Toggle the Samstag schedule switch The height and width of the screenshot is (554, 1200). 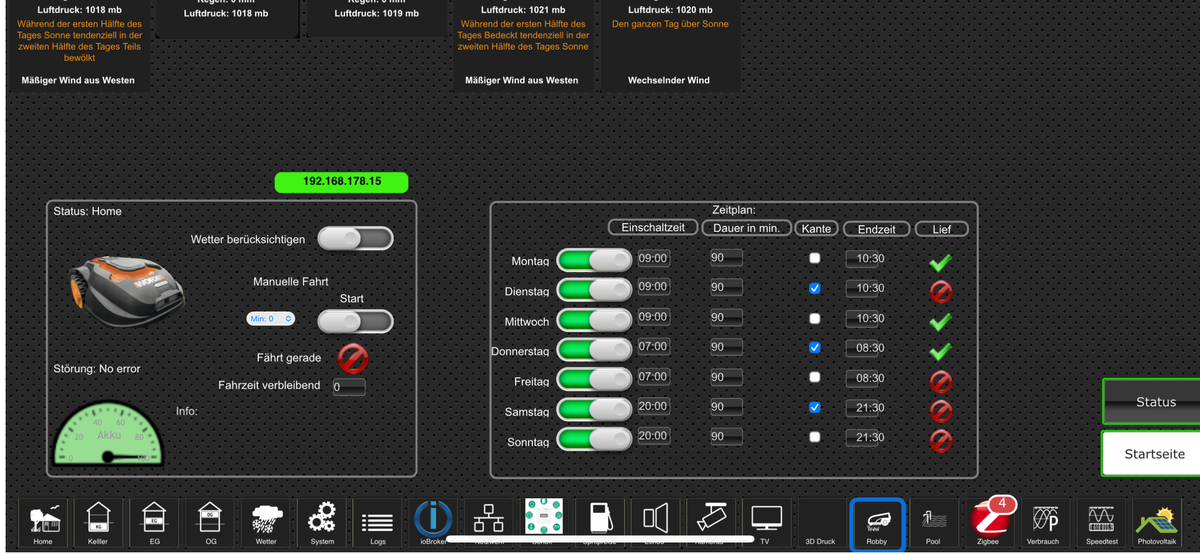tap(594, 410)
